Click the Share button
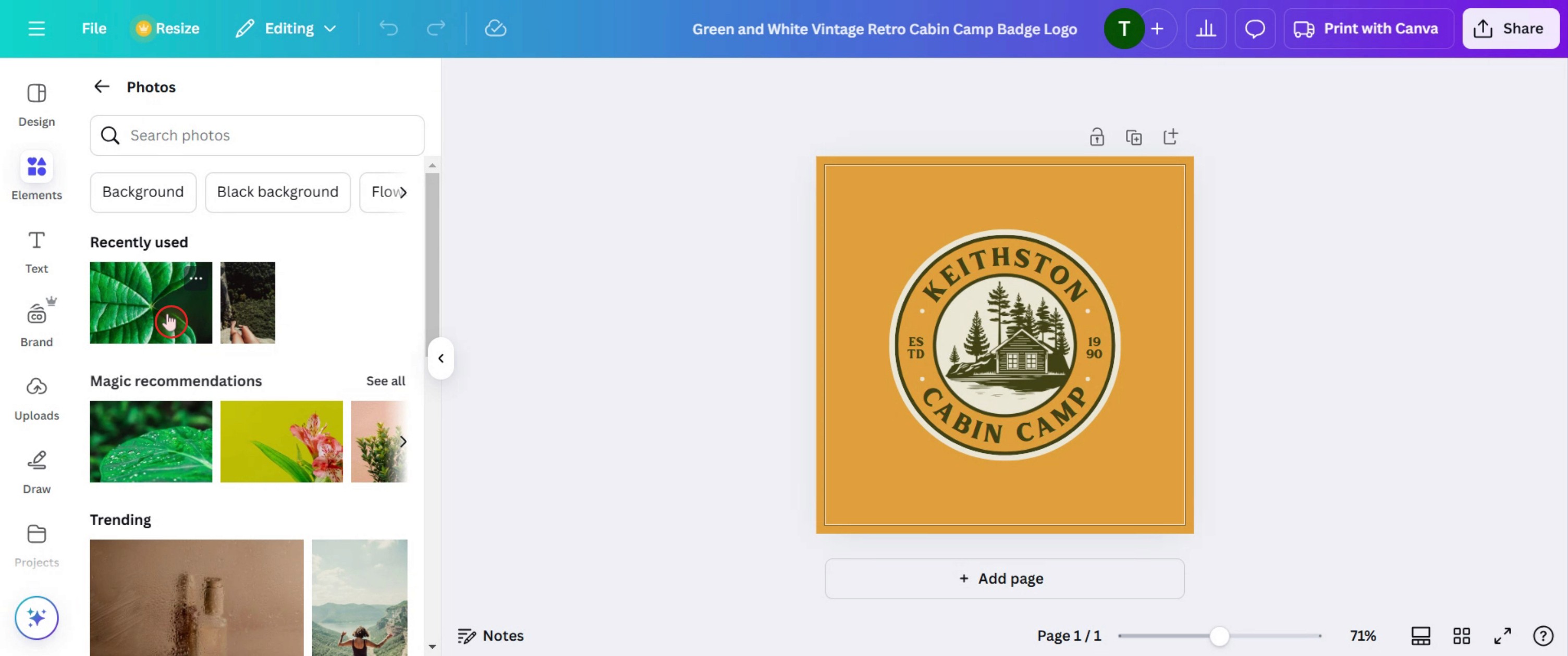This screenshot has width=1568, height=656. point(1510,29)
